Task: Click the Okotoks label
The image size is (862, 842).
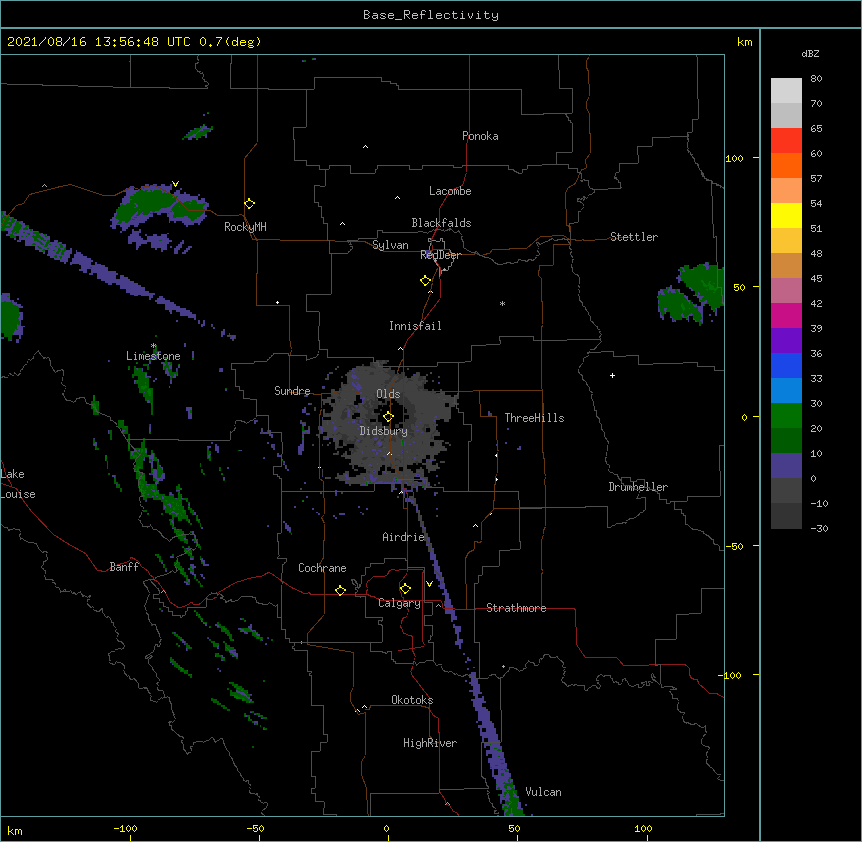Action: (x=412, y=700)
